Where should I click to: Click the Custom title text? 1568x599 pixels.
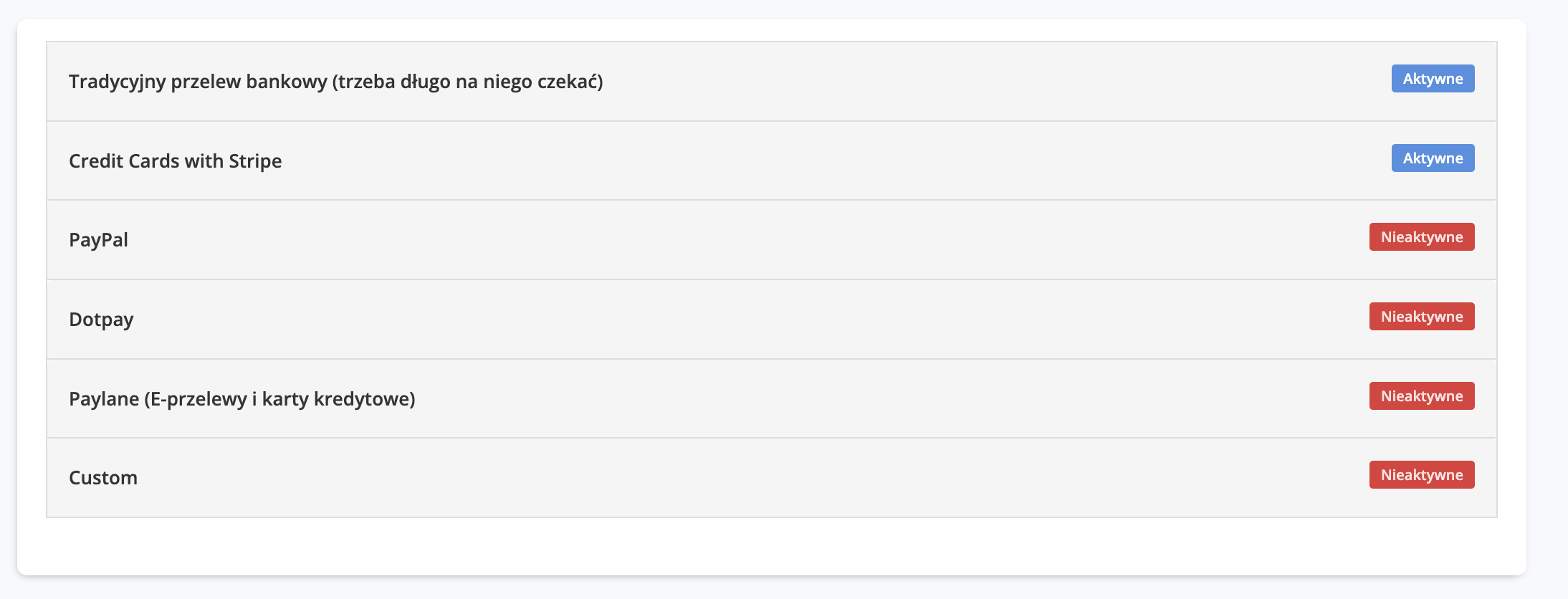point(103,478)
